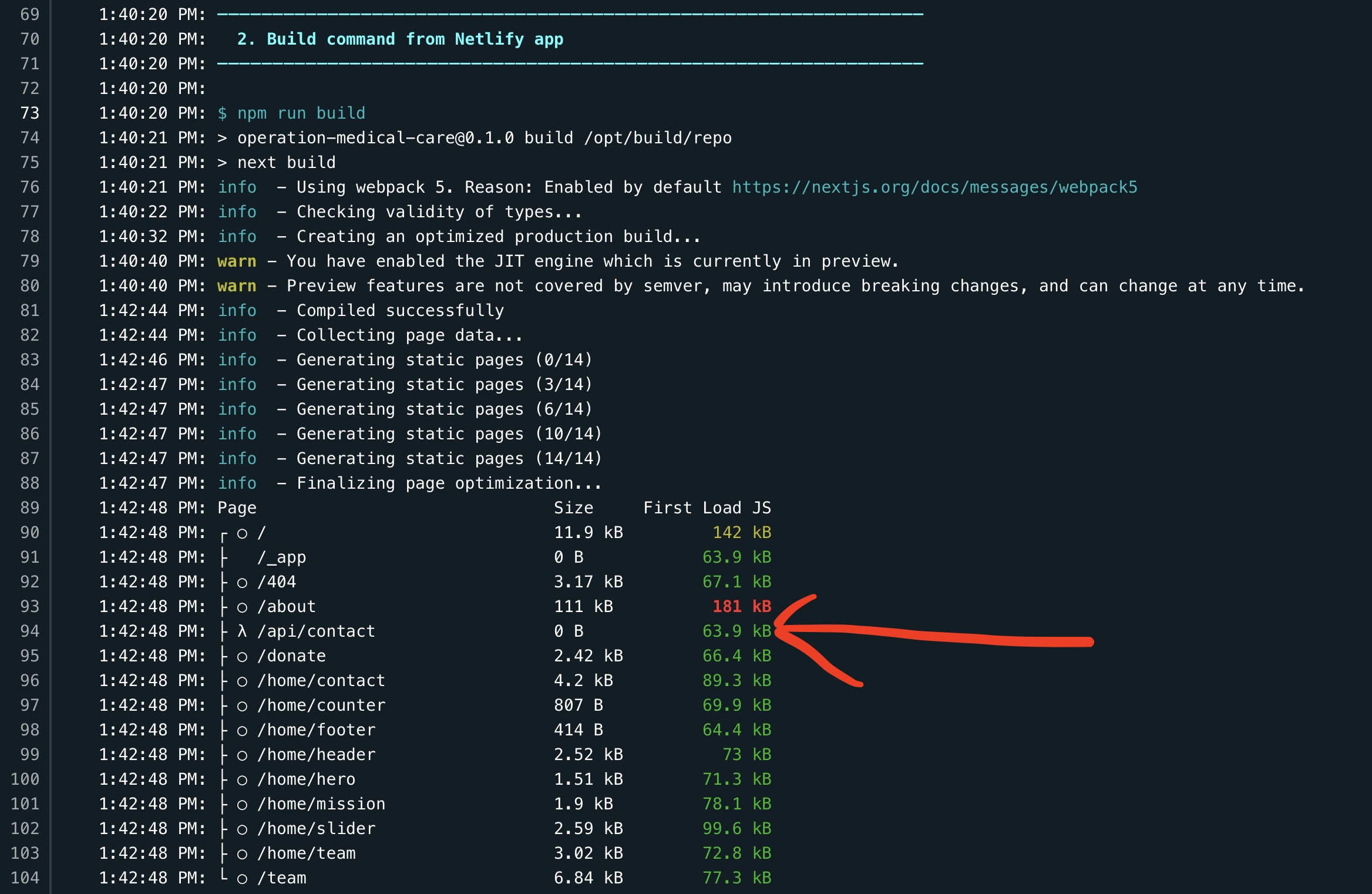Click 'Generating static pages (14/14)' line
This screenshot has width=1372, height=894.
click(449, 459)
